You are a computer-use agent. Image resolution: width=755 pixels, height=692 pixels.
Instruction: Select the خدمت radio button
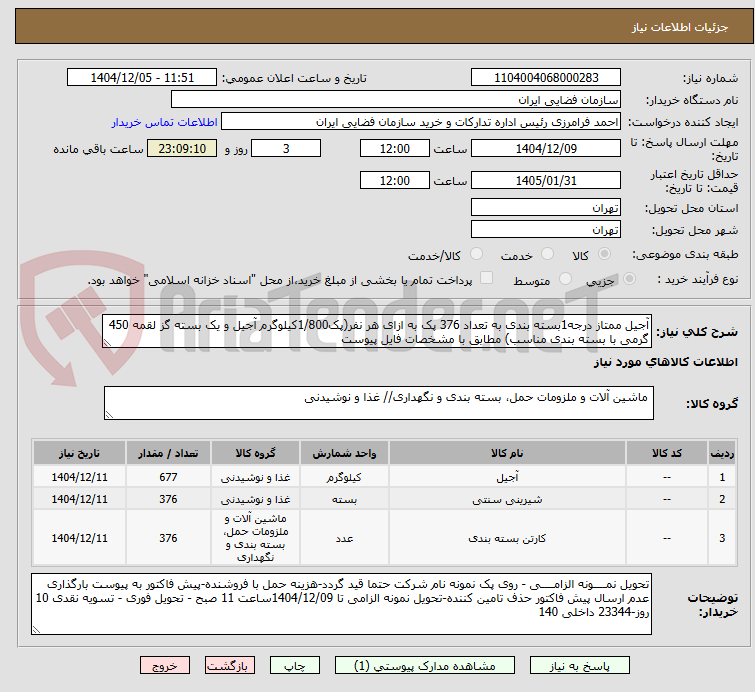click(547, 254)
